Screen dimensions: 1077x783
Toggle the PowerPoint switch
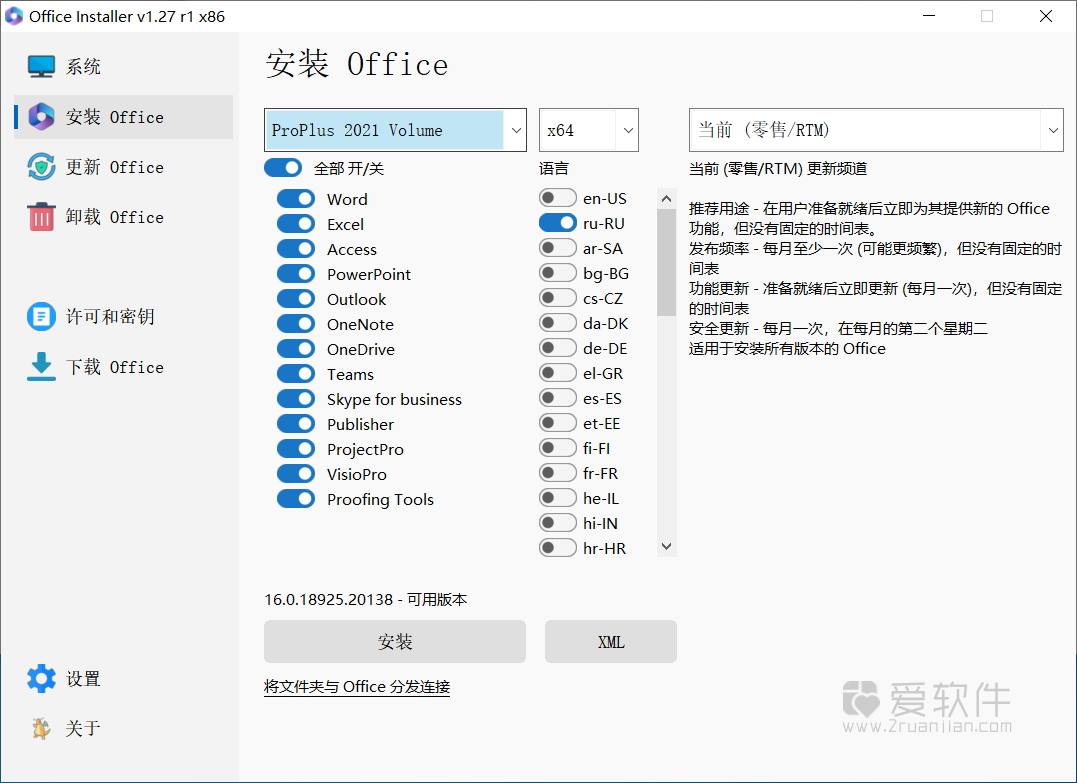[296, 273]
